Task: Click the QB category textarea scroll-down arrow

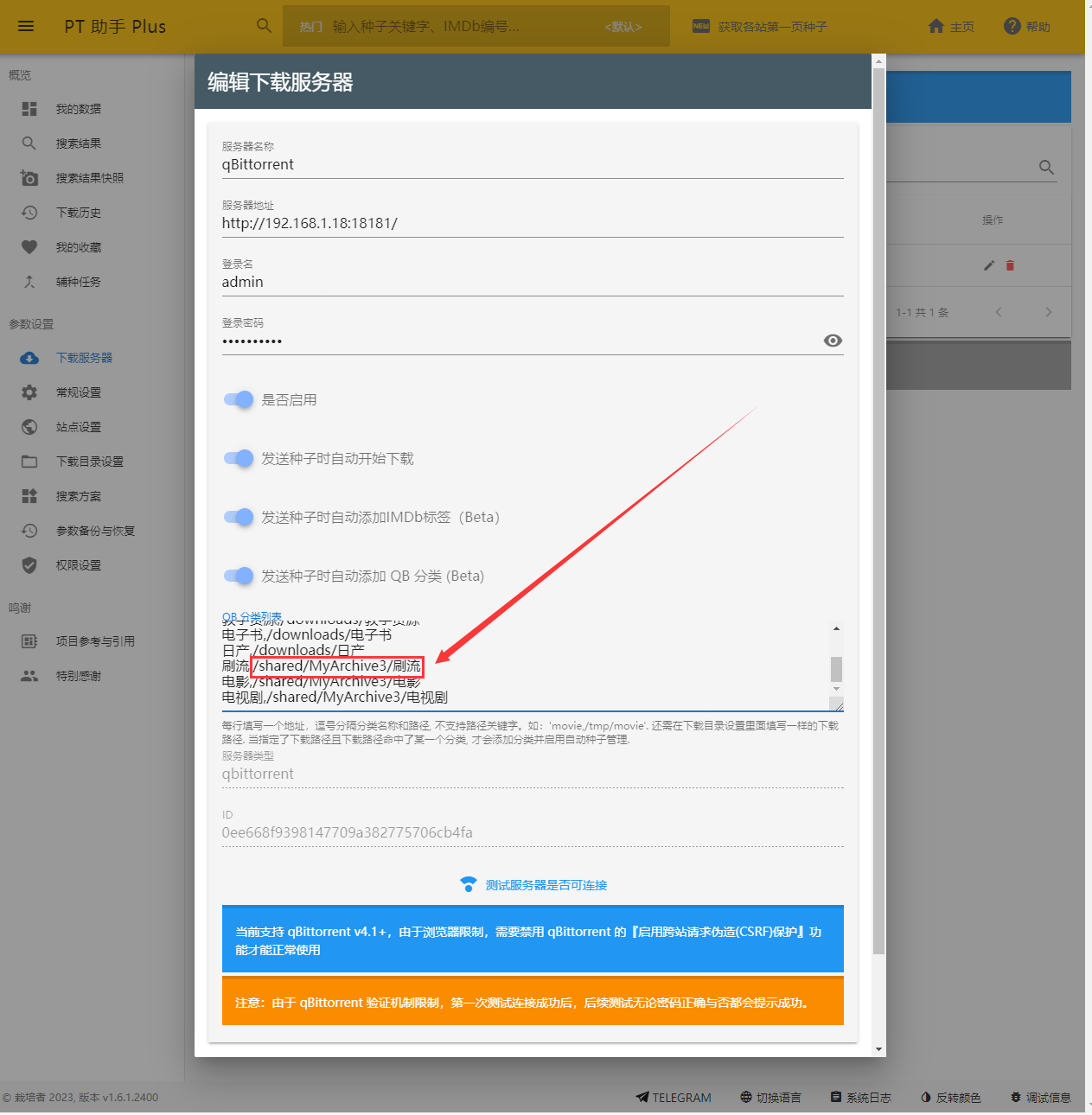Action: [836, 689]
